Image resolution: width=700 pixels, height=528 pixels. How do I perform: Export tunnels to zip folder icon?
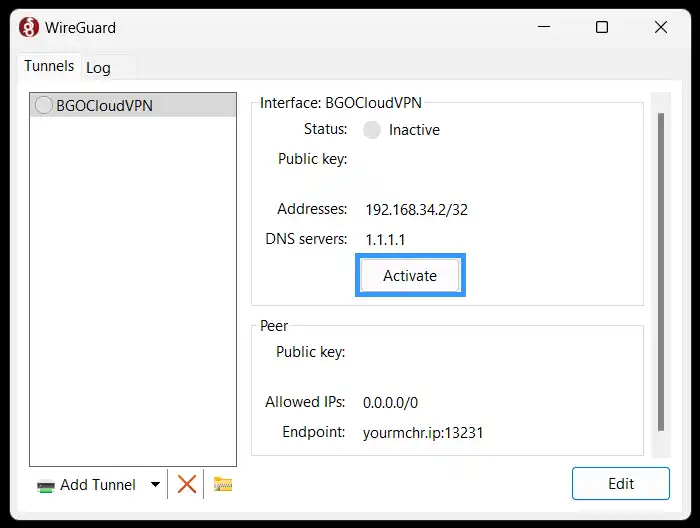tap(223, 484)
